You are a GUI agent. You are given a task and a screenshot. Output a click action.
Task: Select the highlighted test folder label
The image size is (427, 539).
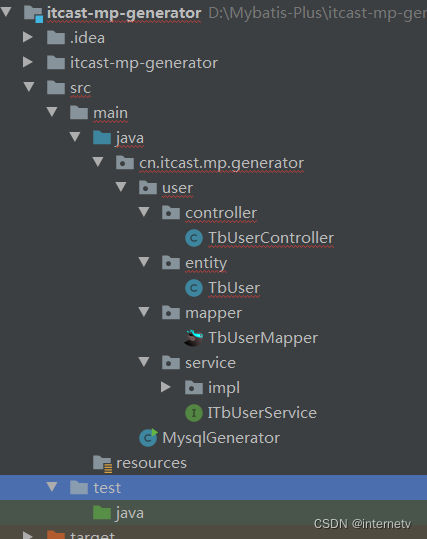[107, 488]
